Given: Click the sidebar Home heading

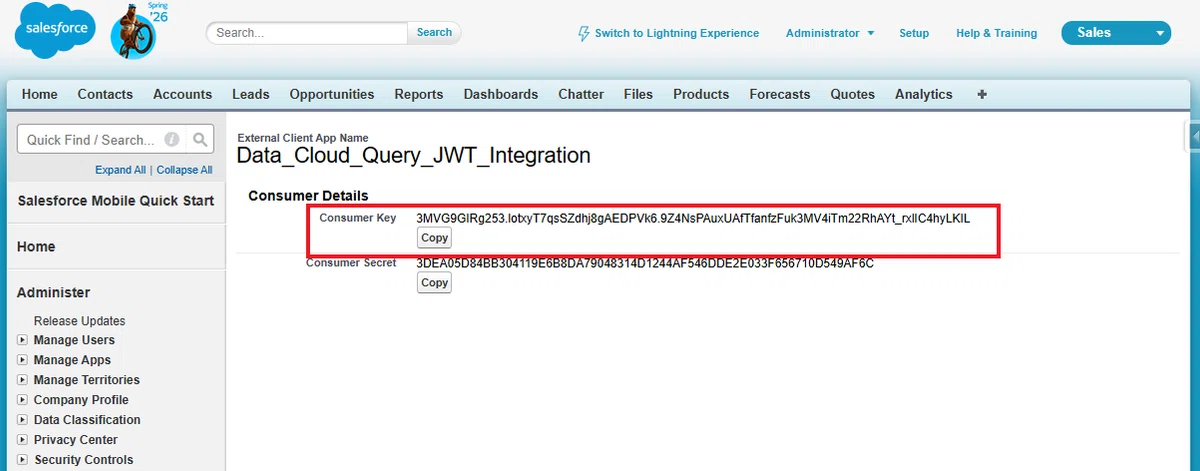Looking at the screenshot, I should (x=37, y=247).
